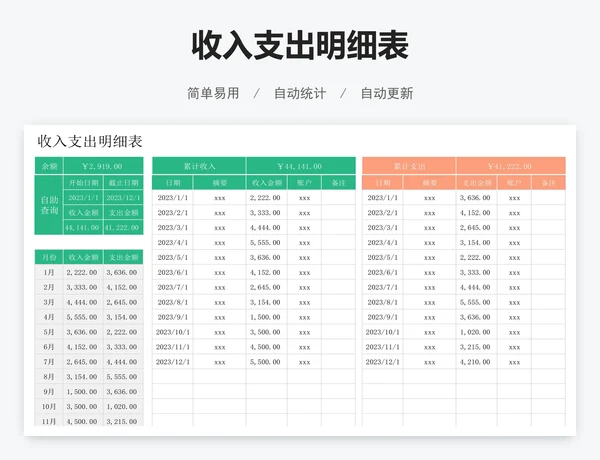Image resolution: width=600 pixels, height=460 pixels.
Task: Select xxx account in expense table's 2023/3/1 row
Action: coord(514,228)
